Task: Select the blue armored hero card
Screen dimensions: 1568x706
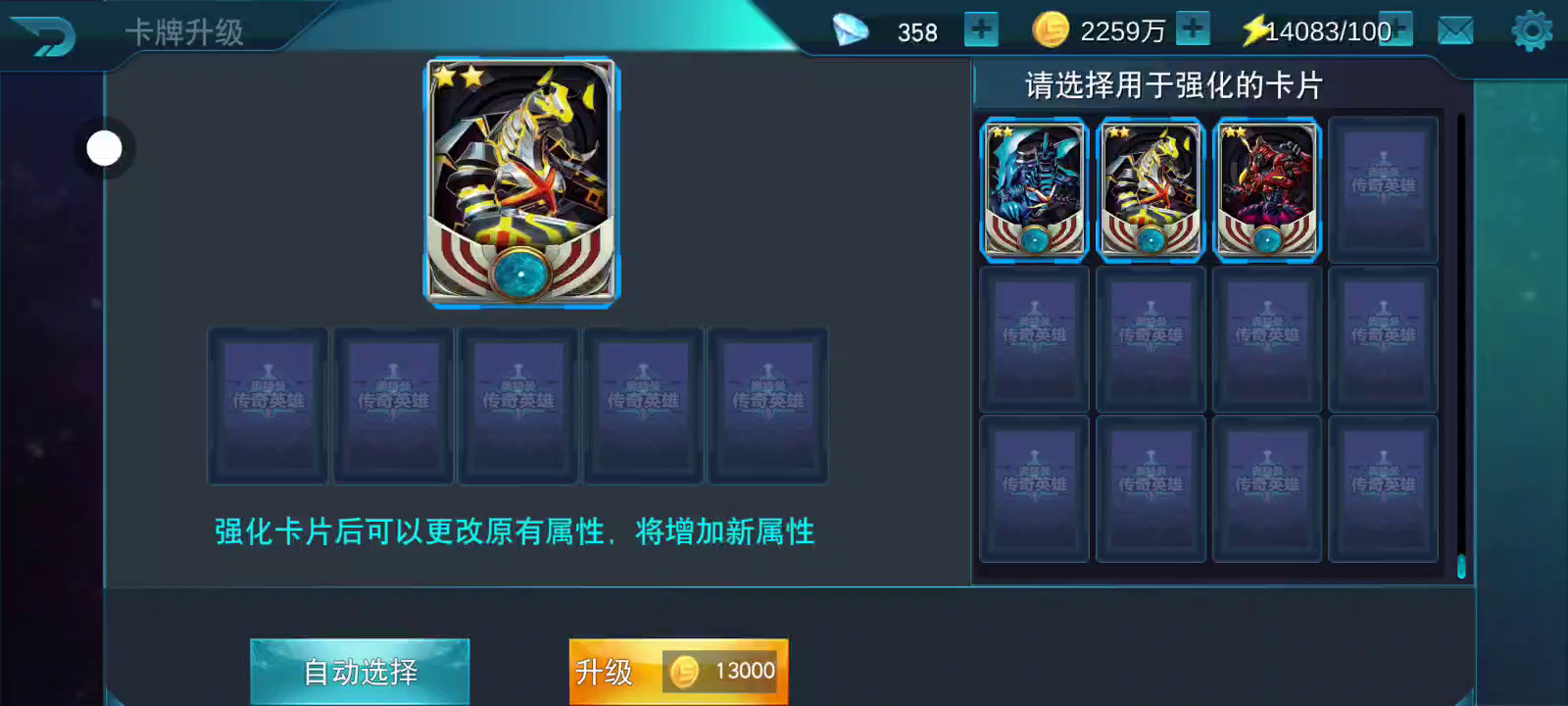Action: pos(1034,189)
